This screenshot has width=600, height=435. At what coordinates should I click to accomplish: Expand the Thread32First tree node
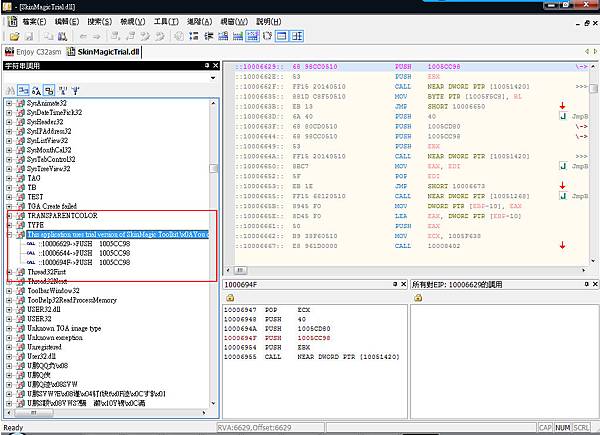pyautogui.click(x=11, y=271)
